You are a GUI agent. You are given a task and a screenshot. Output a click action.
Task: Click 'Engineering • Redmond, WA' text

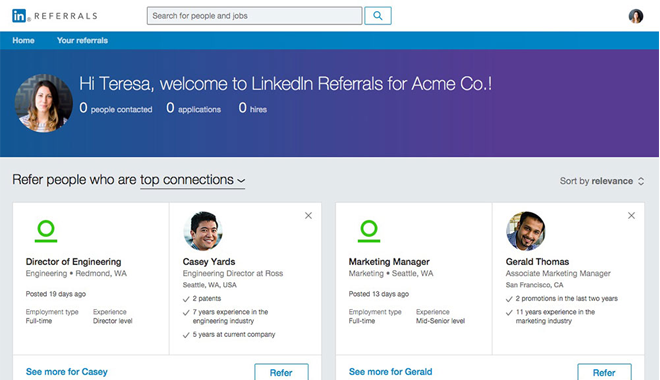[x=76, y=274]
